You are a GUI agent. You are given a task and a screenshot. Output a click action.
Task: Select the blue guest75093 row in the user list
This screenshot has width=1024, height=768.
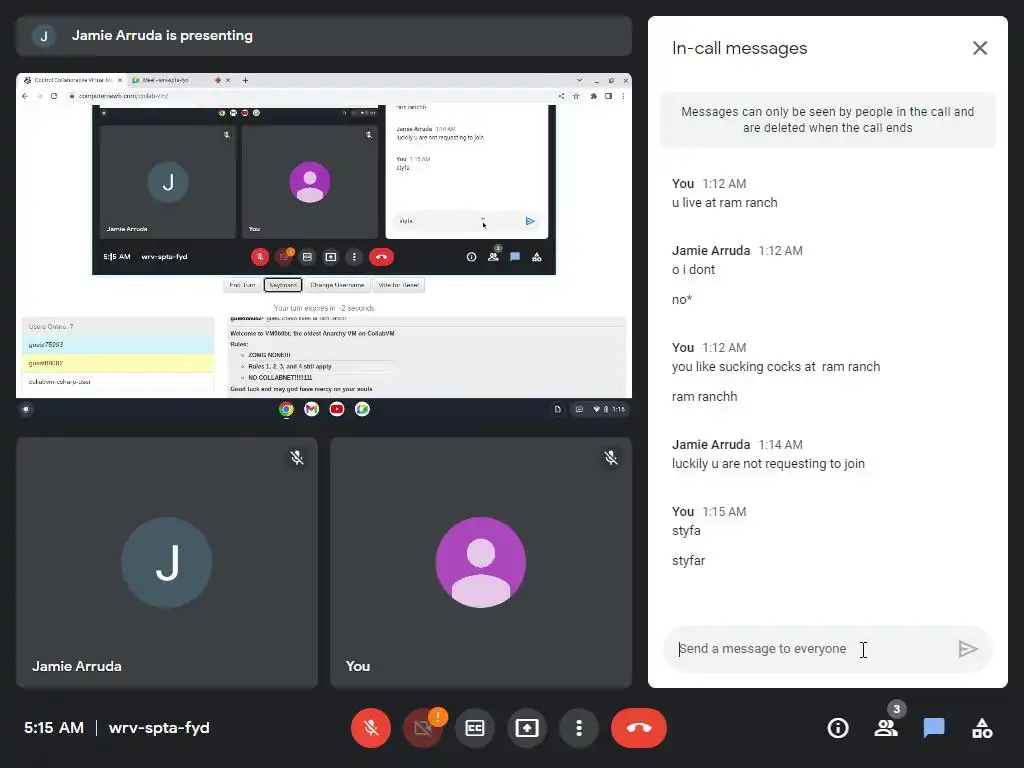(x=118, y=344)
